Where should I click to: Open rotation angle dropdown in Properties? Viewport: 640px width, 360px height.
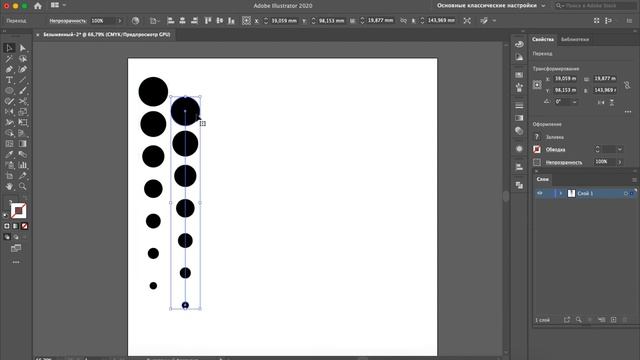[574, 102]
